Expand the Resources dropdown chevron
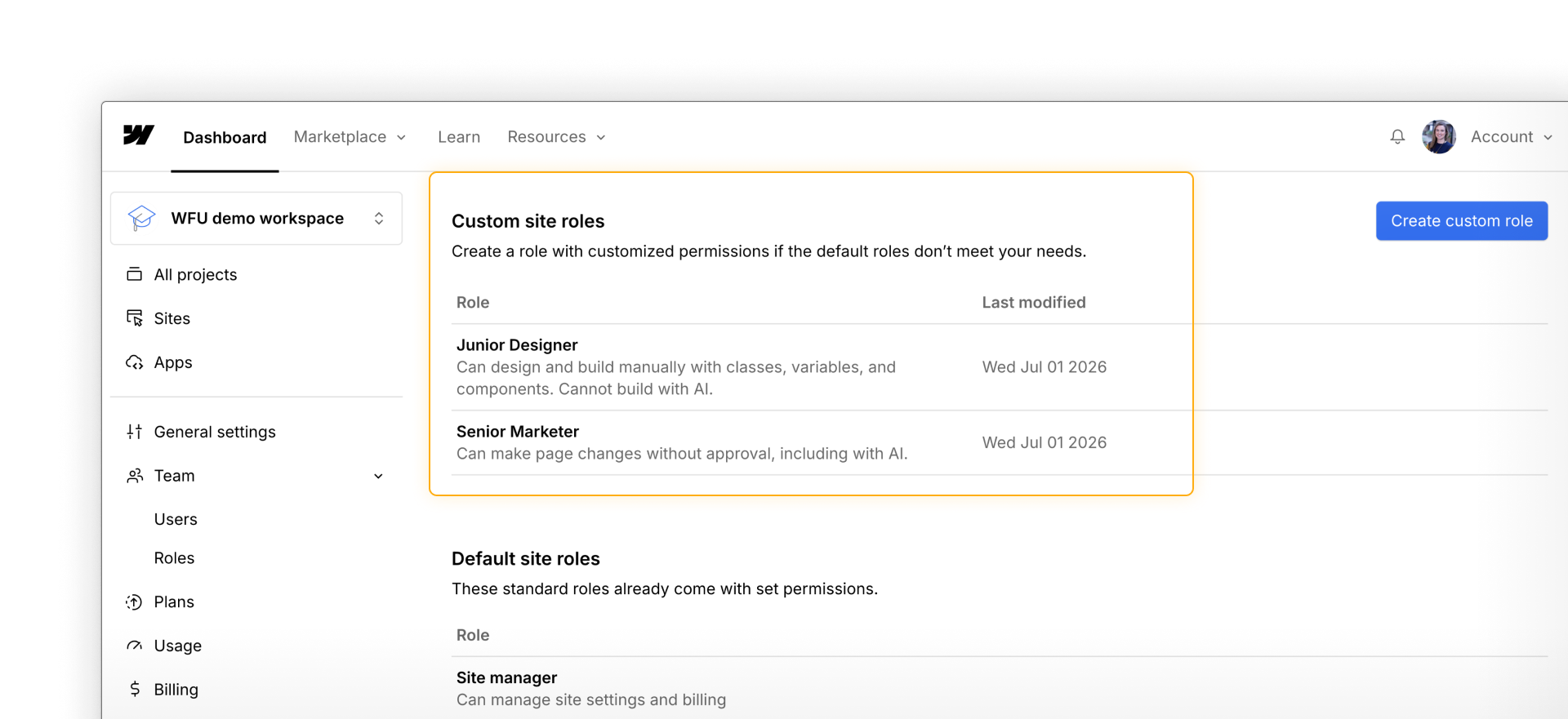Viewport: 1568px width, 719px height. [601, 138]
